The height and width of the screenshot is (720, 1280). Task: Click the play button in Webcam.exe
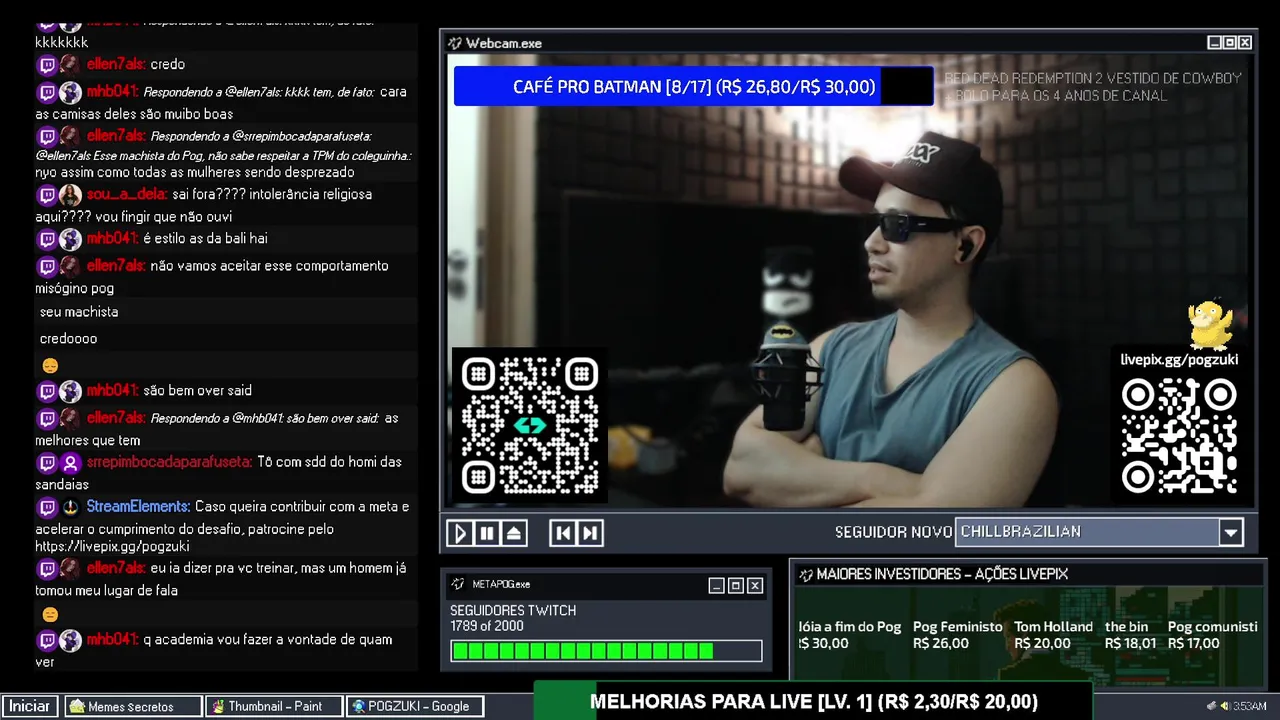pyautogui.click(x=459, y=533)
